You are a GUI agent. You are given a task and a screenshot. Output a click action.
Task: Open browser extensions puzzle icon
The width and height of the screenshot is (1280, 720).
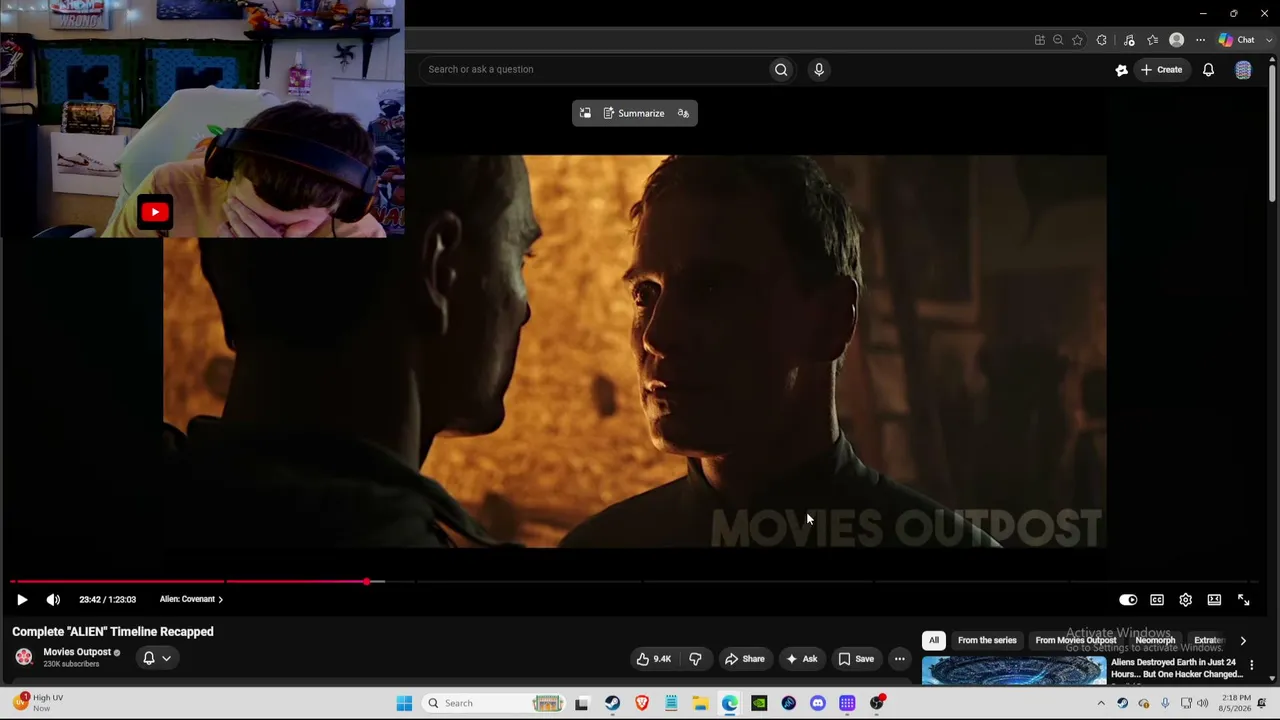[1101, 40]
